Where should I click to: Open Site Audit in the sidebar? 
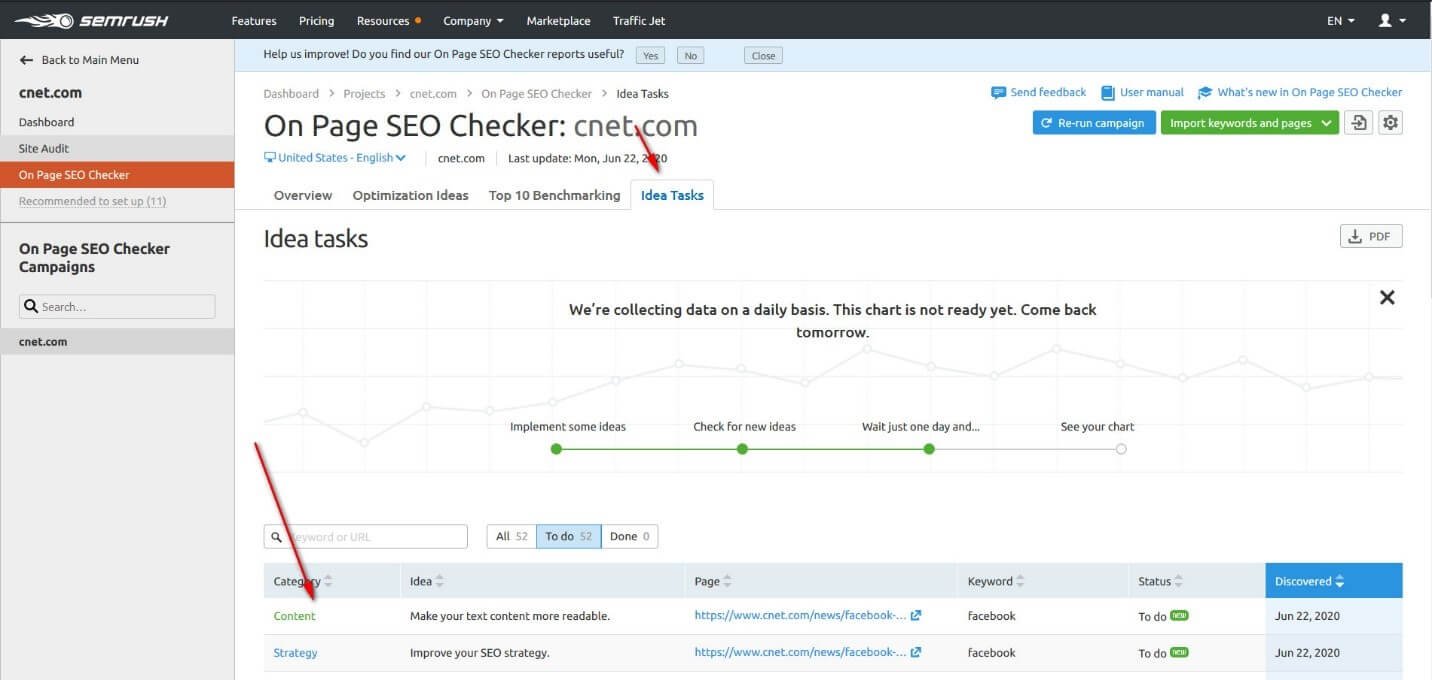117,148
